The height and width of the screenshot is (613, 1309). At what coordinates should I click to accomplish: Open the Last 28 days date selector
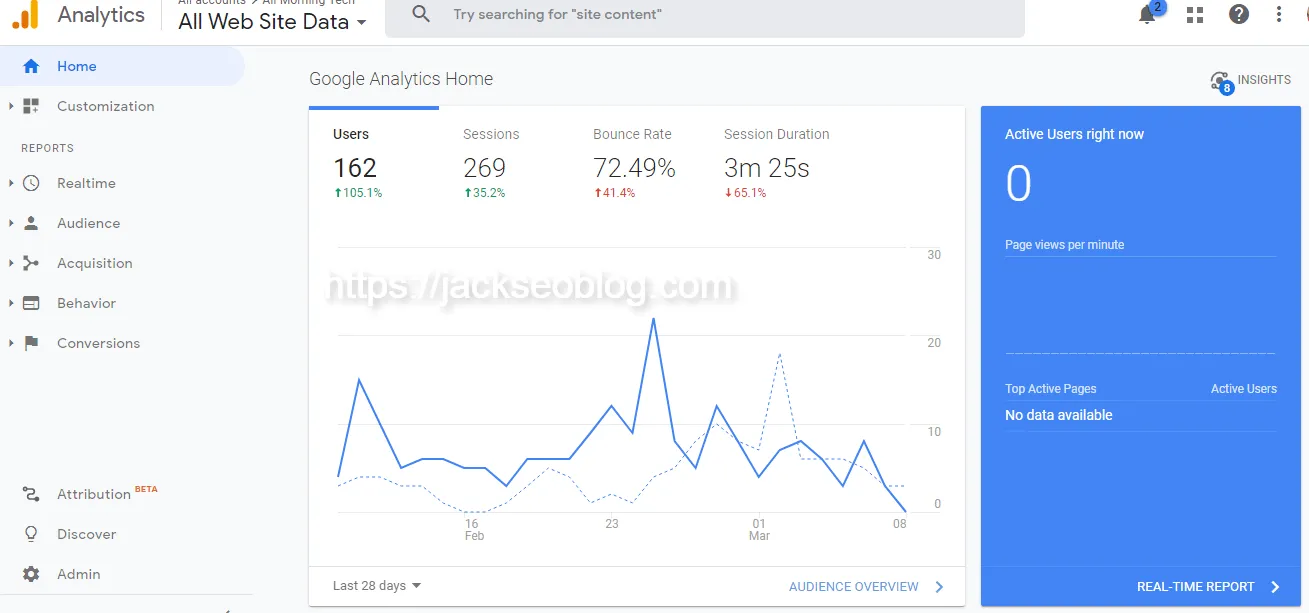[x=374, y=585]
